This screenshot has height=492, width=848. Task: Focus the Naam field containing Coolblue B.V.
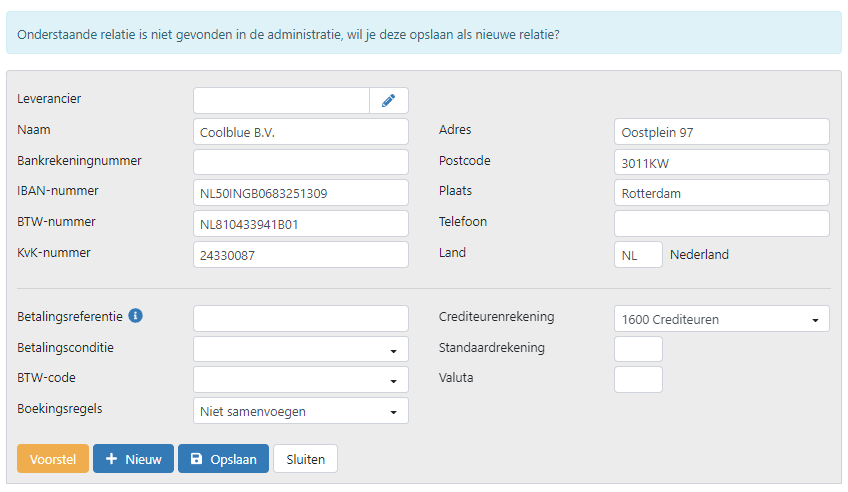(301, 132)
